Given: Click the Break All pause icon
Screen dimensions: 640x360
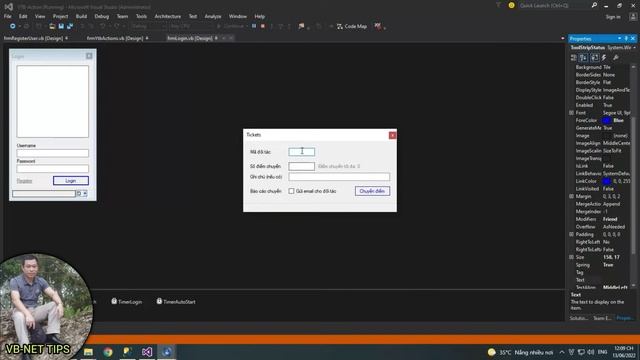Looking at the screenshot, I should (254, 26).
